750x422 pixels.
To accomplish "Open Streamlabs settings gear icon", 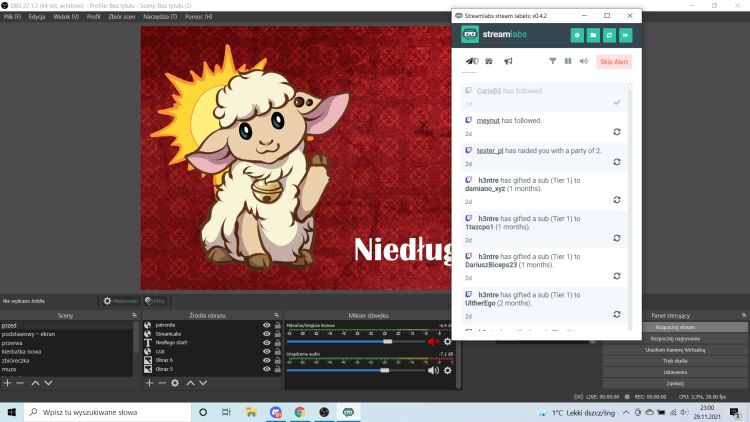I will pyautogui.click(x=577, y=35).
